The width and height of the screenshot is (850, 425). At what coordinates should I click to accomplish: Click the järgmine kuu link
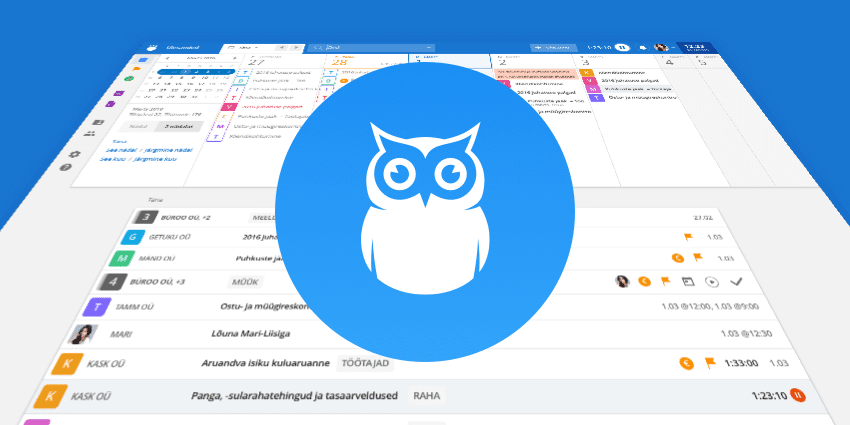point(155,159)
